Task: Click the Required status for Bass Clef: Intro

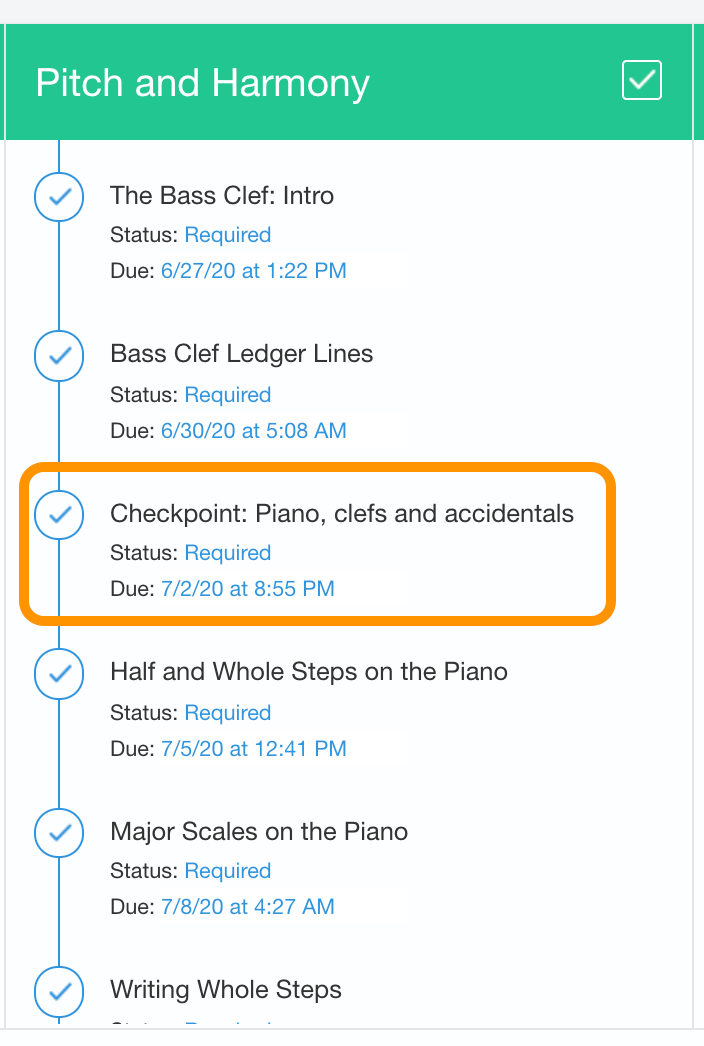Action: point(228,235)
